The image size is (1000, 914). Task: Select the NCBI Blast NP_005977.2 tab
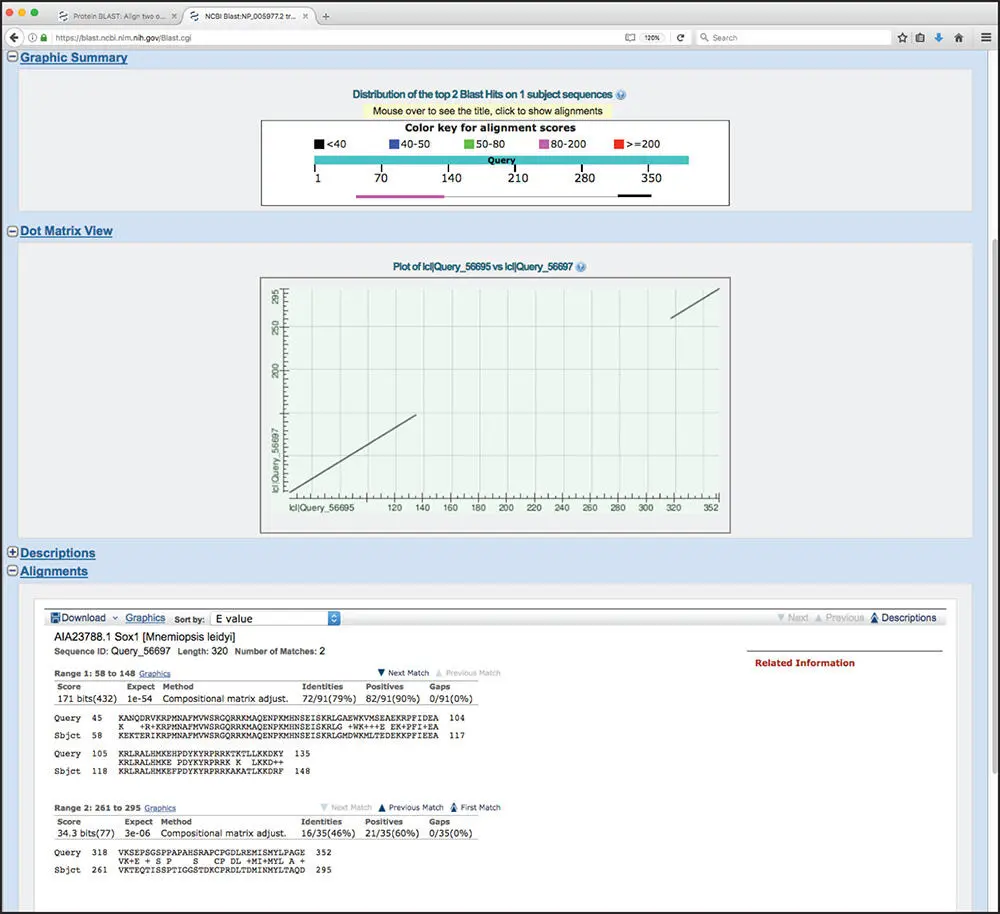[x=250, y=17]
